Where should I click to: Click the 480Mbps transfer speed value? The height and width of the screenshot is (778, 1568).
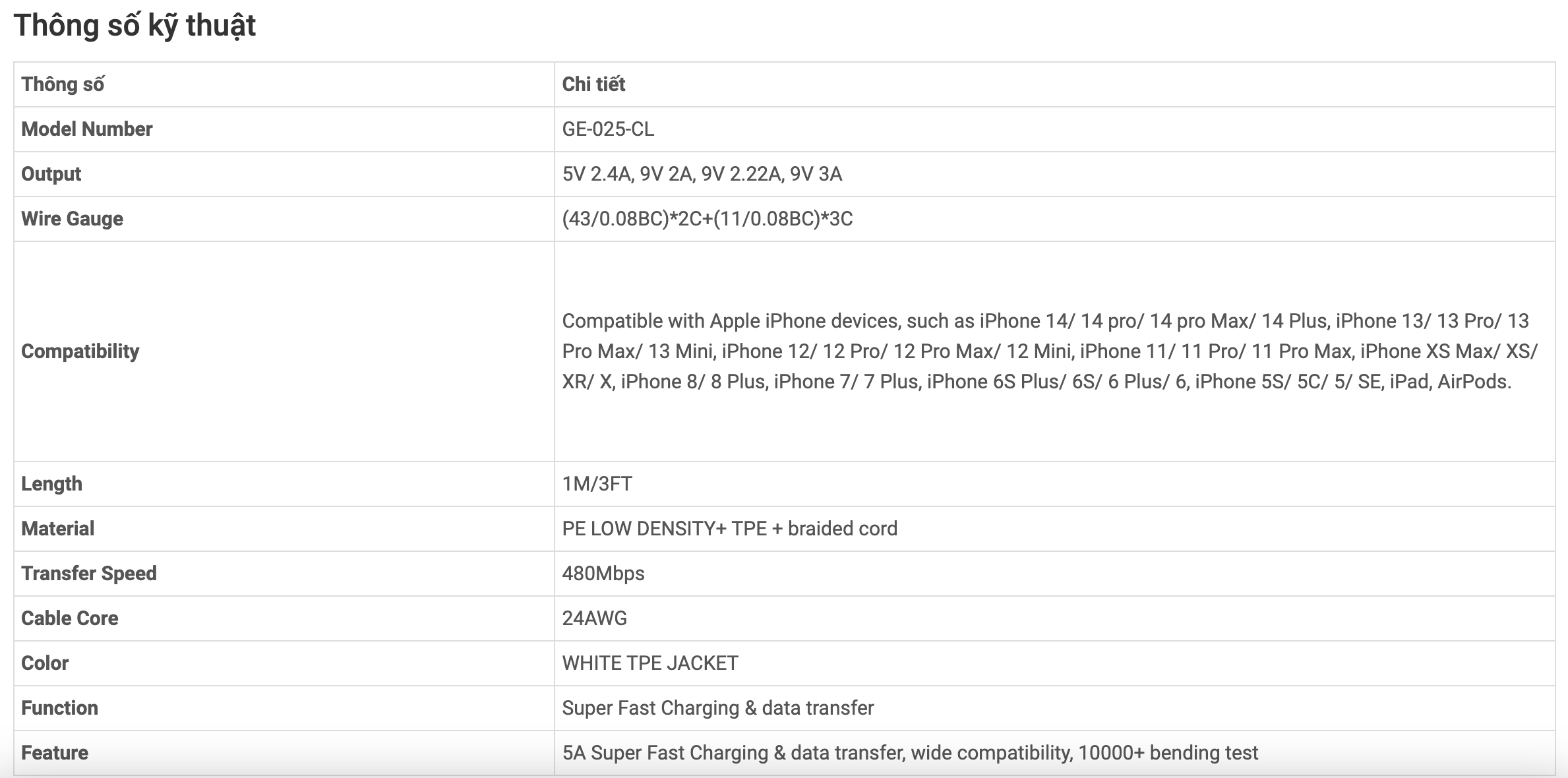(x=603, y=574)
